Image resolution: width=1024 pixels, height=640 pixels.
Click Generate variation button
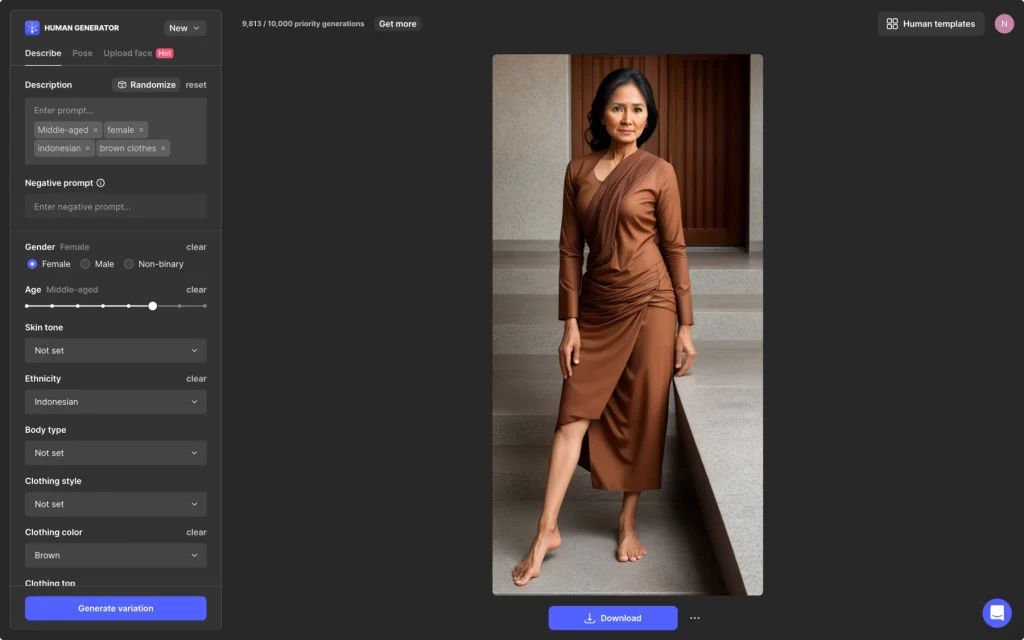pos(116,608)
